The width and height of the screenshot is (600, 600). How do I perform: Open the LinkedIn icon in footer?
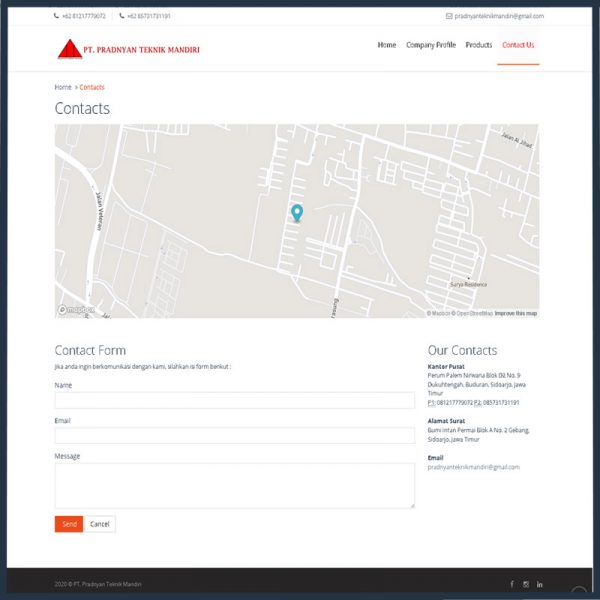pos(540,584)
